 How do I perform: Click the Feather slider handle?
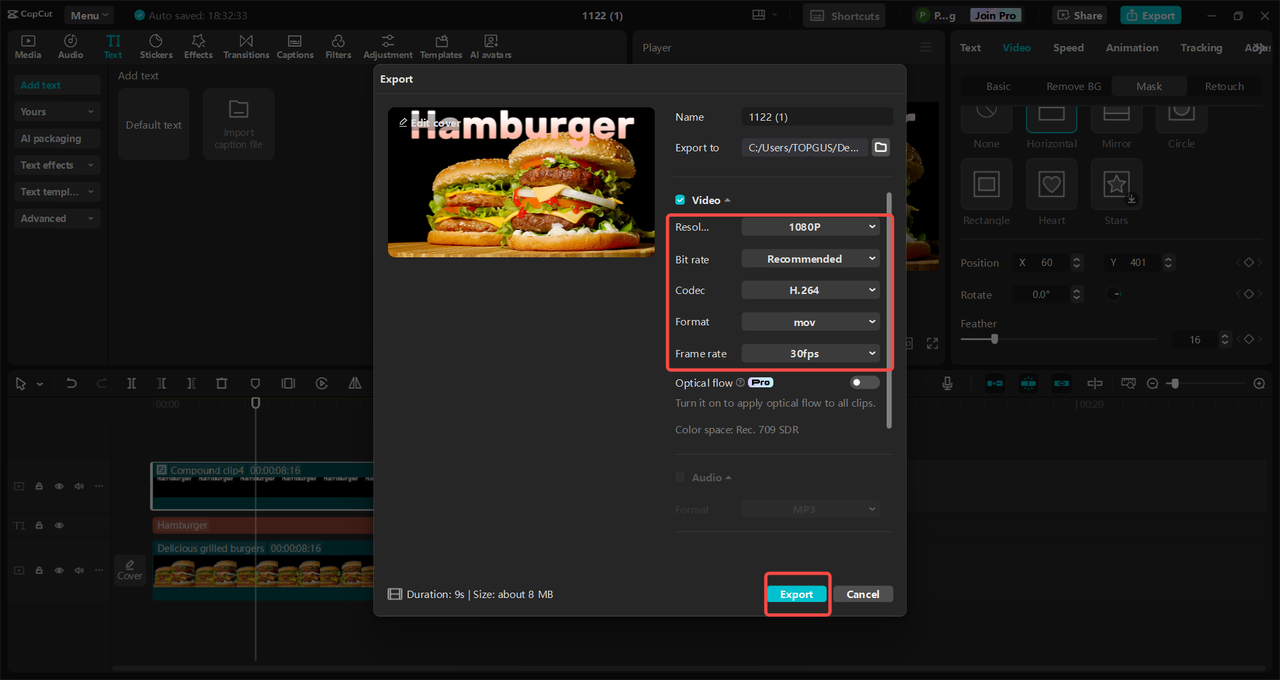click(994, 339)
